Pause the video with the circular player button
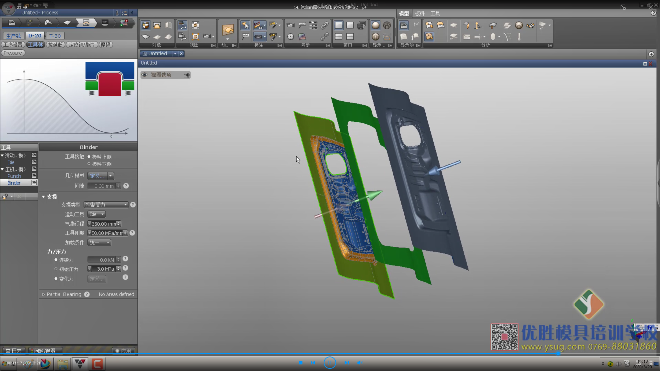The width and height of the screenshot is (660, 371). (x=330, y=363)
